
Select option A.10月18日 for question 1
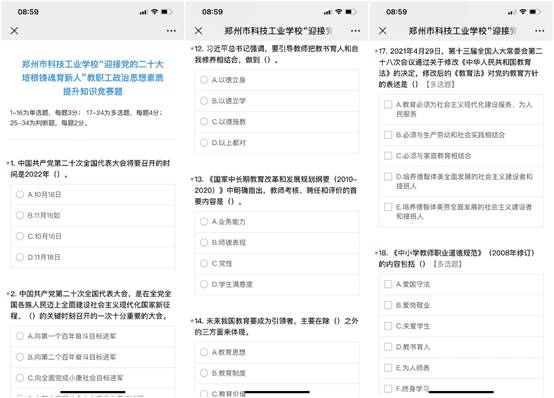click(x=93, y=194)
